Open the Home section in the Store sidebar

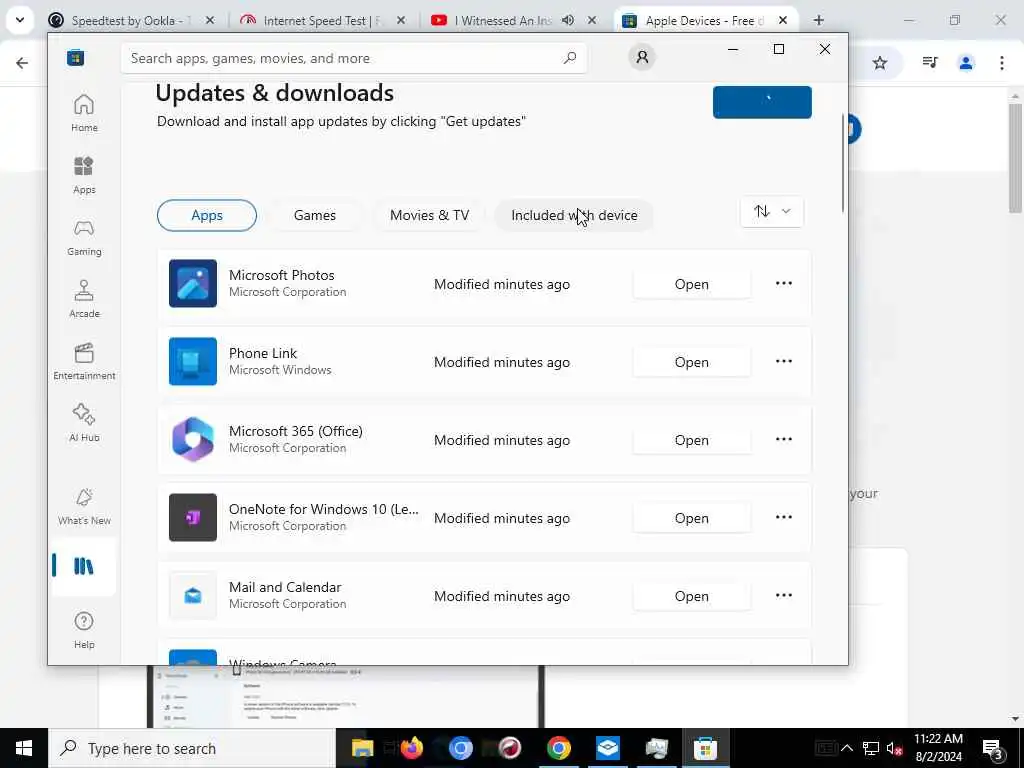click(84, 113)
